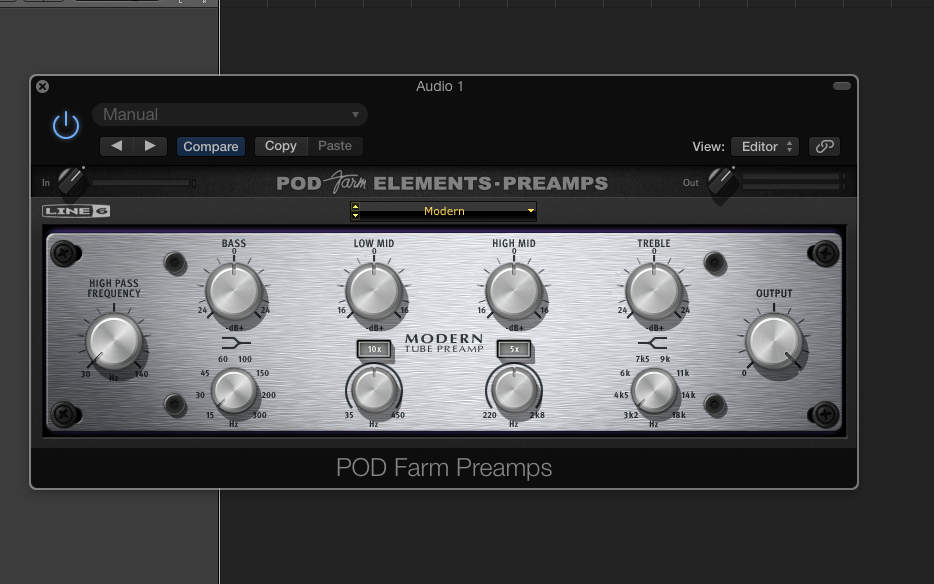Click the POD Farm Preamps footer text

[444, 468]
